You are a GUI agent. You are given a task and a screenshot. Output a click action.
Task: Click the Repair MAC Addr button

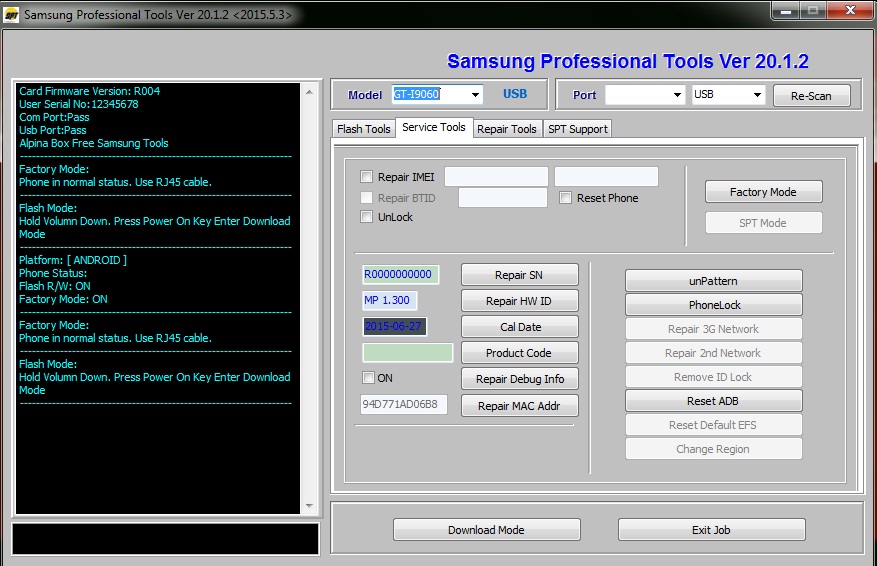pyautogui.click(x=520, y=405)
